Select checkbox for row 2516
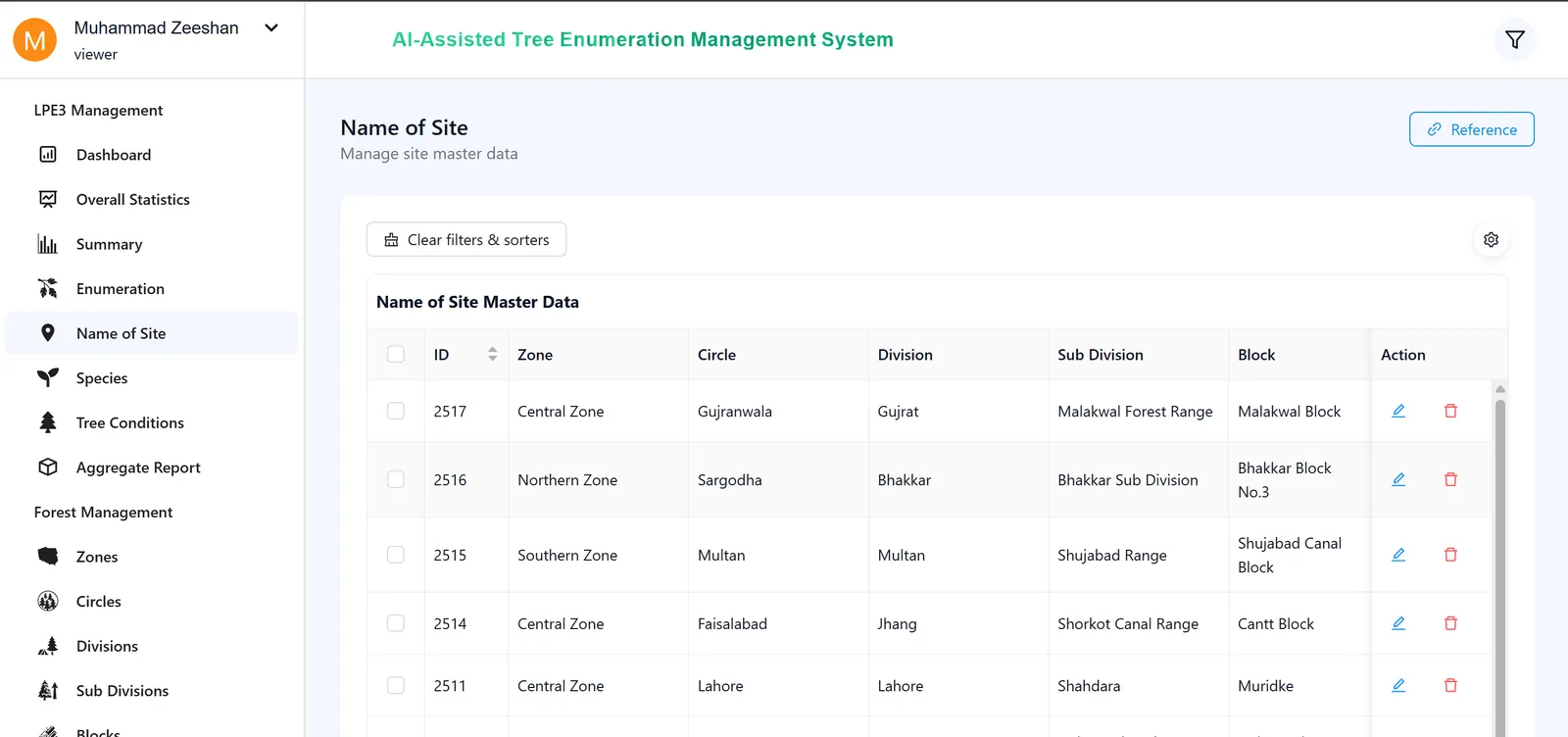The image size is (1568, 737). point(396,480)
